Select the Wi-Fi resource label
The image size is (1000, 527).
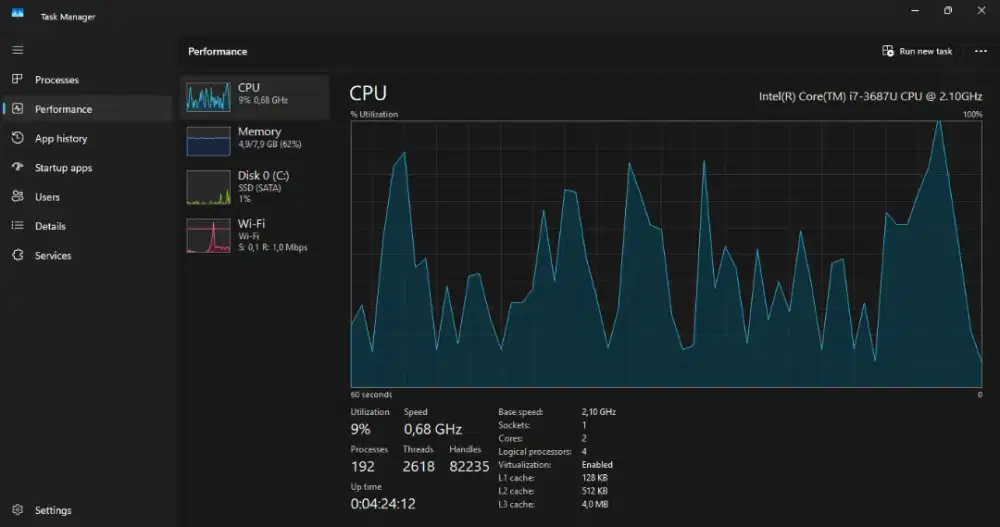[251, 223]
